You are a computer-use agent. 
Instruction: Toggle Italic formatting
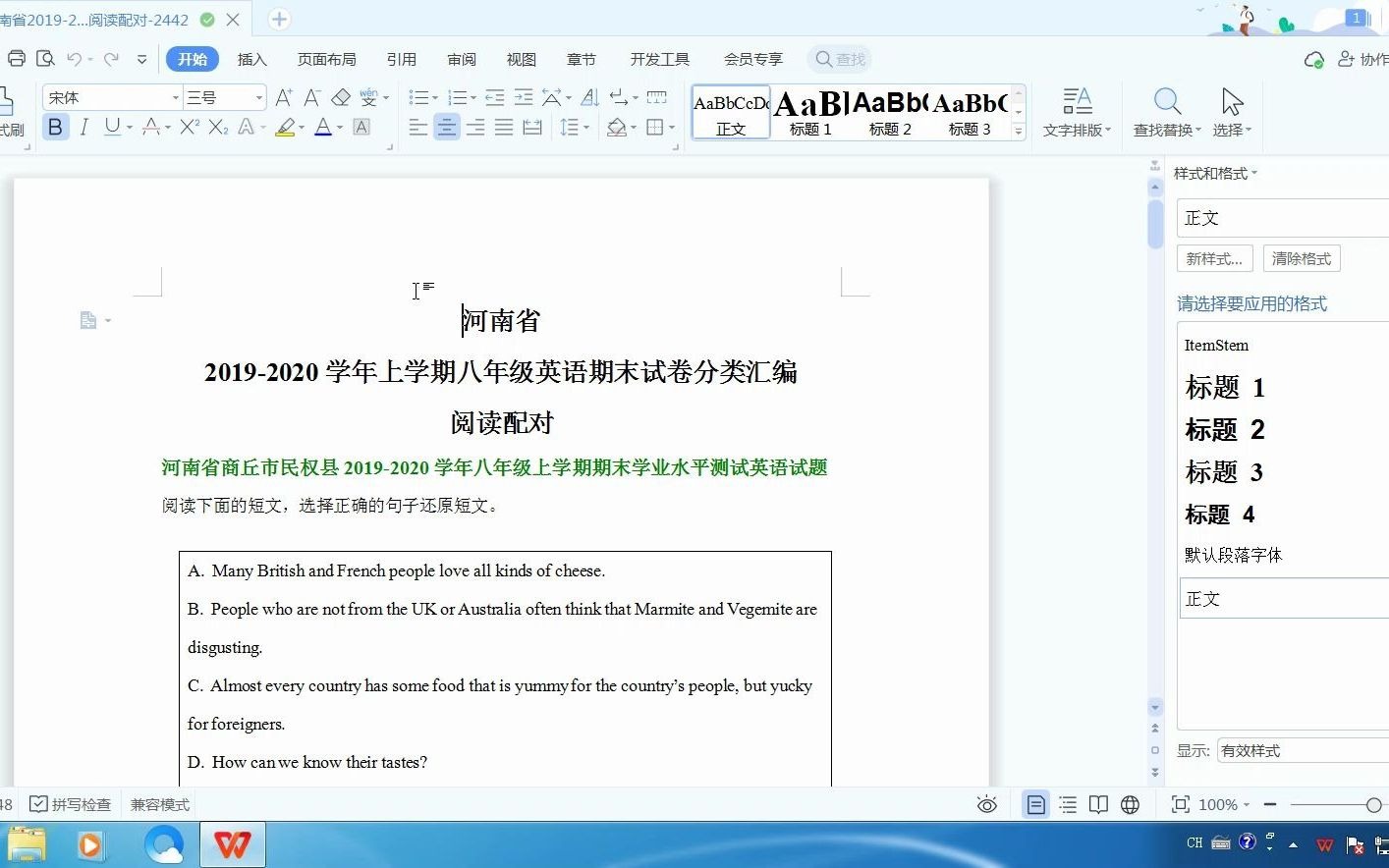[x=84, y=127]
